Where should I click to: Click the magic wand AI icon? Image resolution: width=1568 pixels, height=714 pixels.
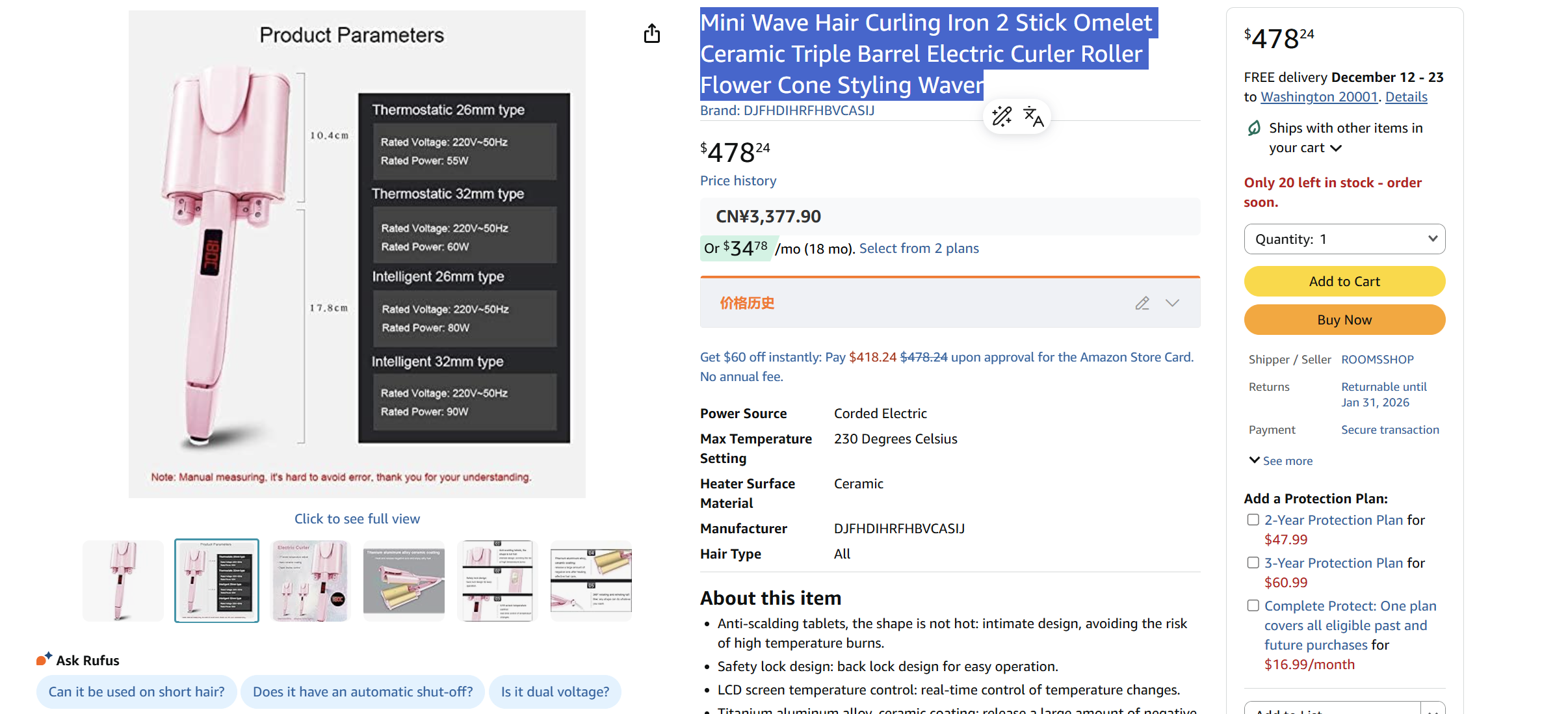click(1001, 117)
